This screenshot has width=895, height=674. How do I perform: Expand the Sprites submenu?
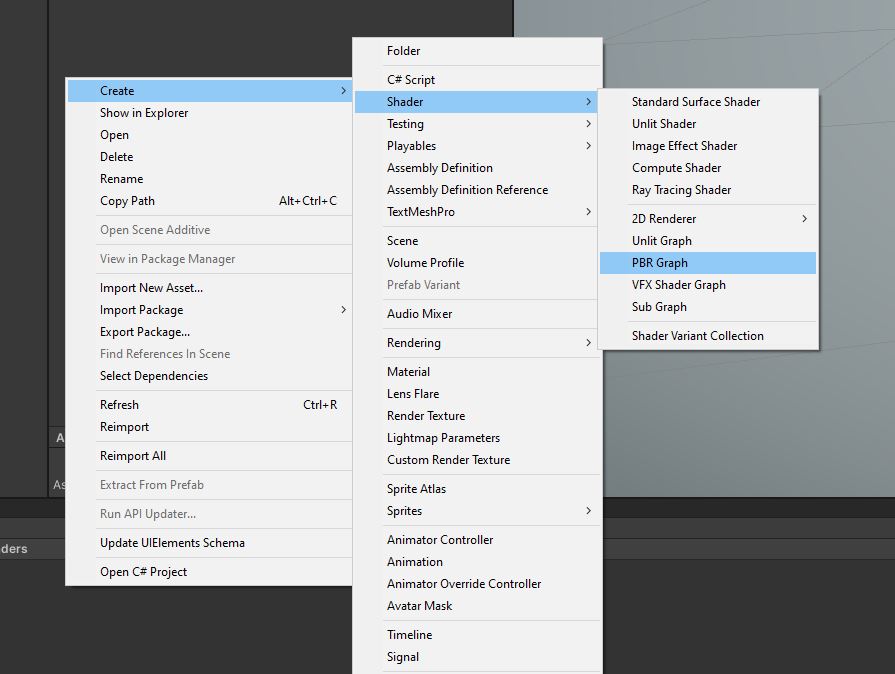click(x=404, y=511)
